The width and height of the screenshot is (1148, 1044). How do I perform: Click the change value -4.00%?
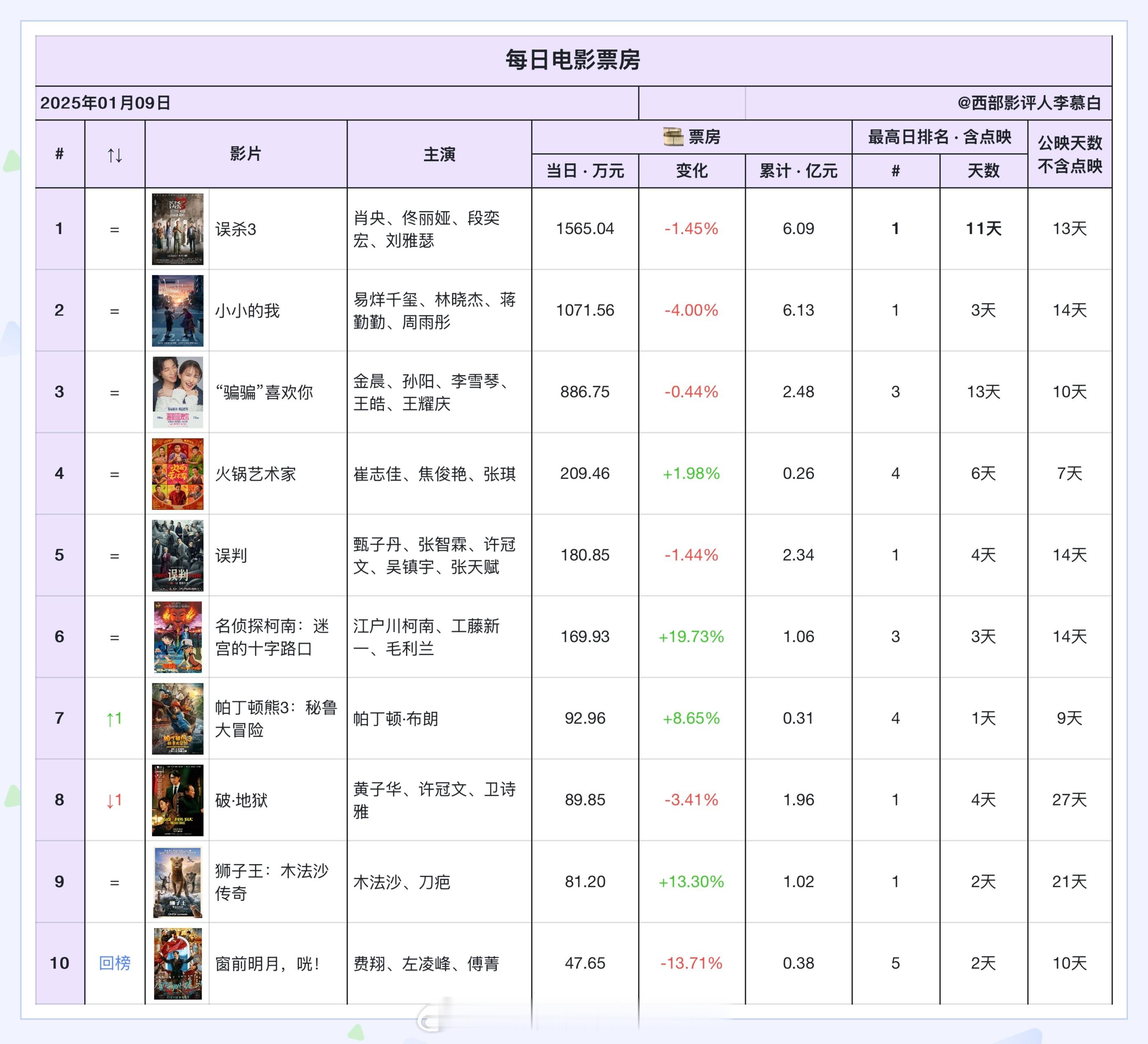point(691,310)
